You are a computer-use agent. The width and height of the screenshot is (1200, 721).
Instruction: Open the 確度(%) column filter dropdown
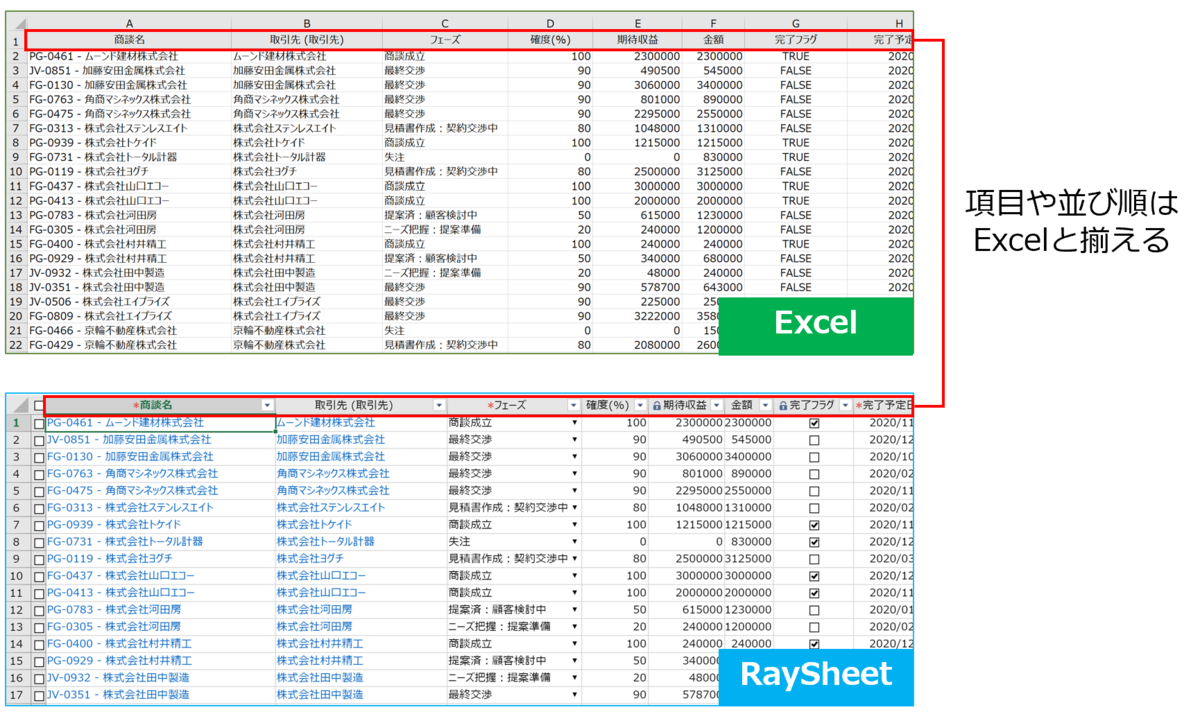[640, 404]
